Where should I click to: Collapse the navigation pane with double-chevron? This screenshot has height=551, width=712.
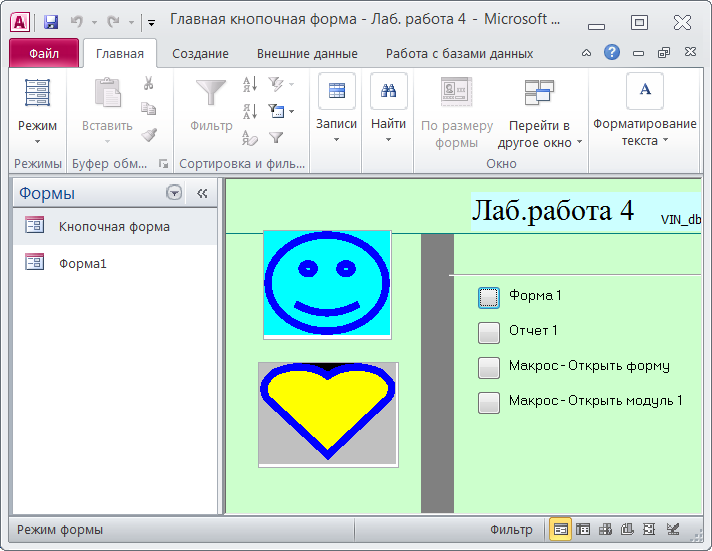[x=202, y=194]
